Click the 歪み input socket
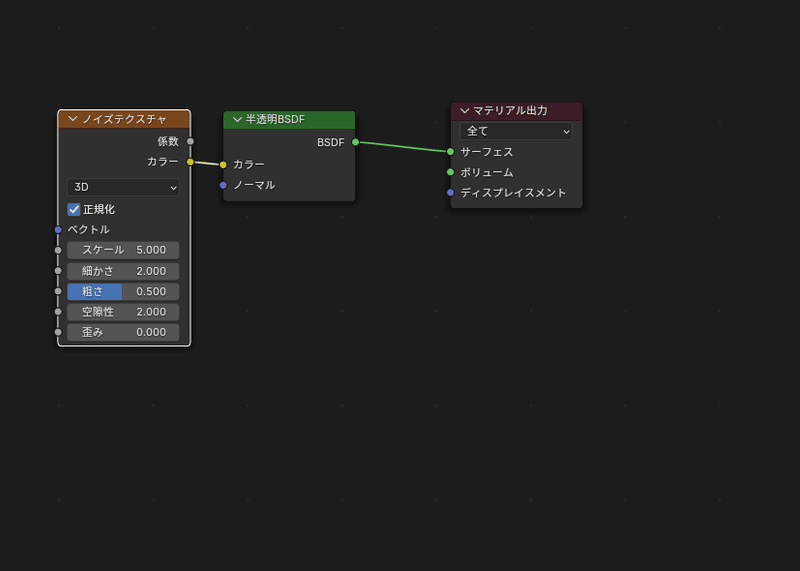Image resolution: width=800 pixels, height=571 pixels. 58,332
